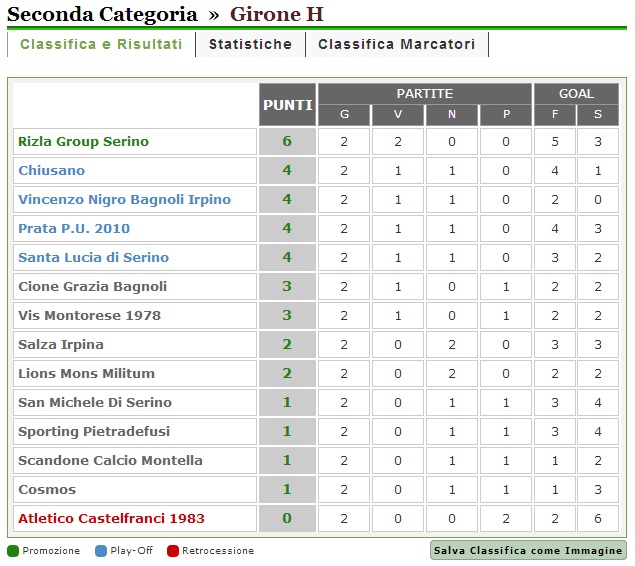Select the Classifica e Risultati tab

pos(101,45)
